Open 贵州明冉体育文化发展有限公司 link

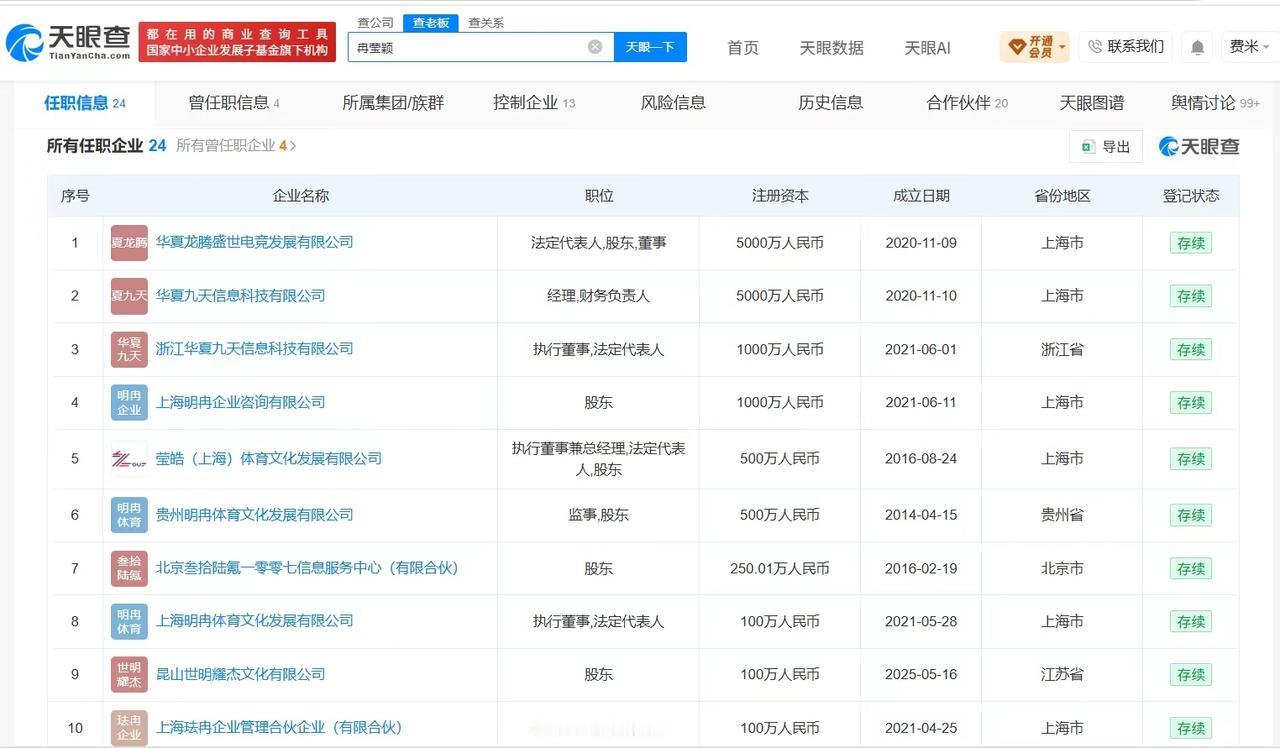pyautogui.click(x=254, y=515)
